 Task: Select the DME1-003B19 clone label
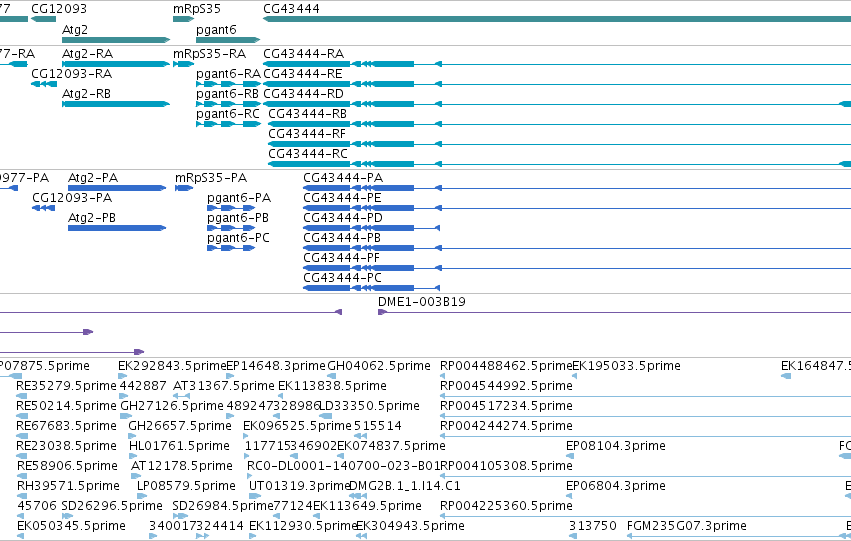pyautogui.click(x=422, y=302)
